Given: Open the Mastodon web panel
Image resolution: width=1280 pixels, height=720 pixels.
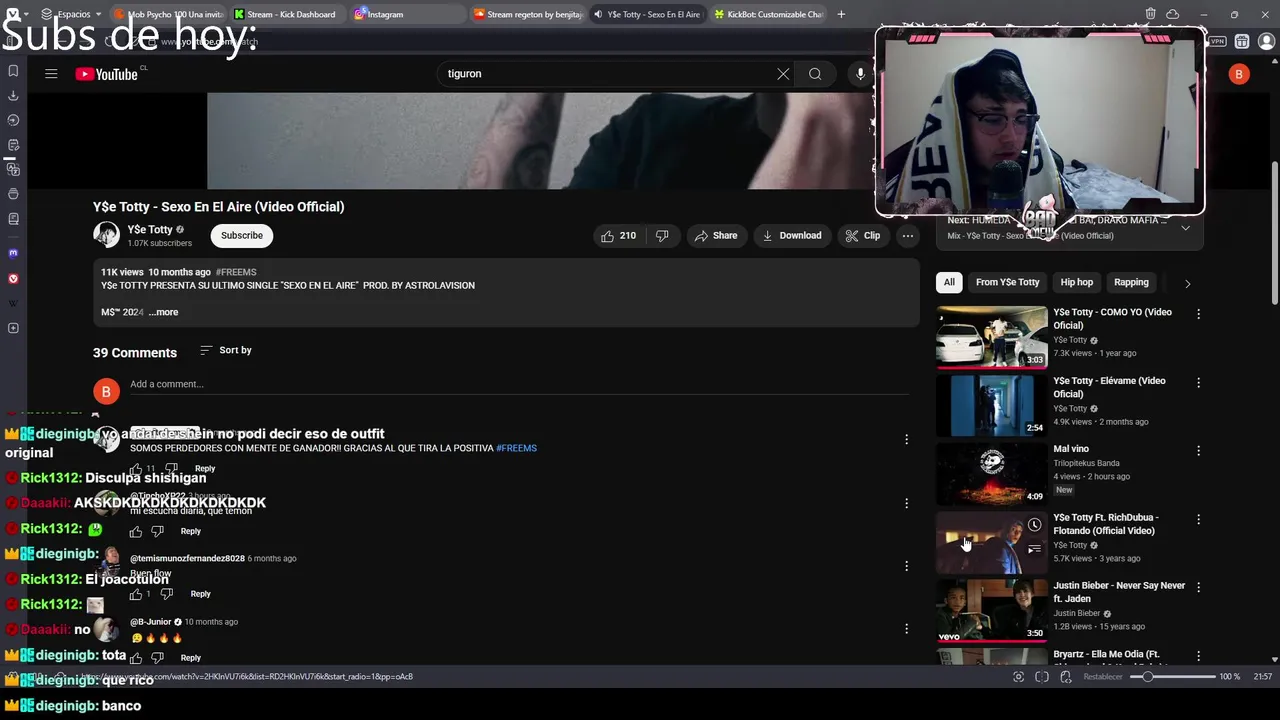Looking at the screenshot, I should [13, 254].
